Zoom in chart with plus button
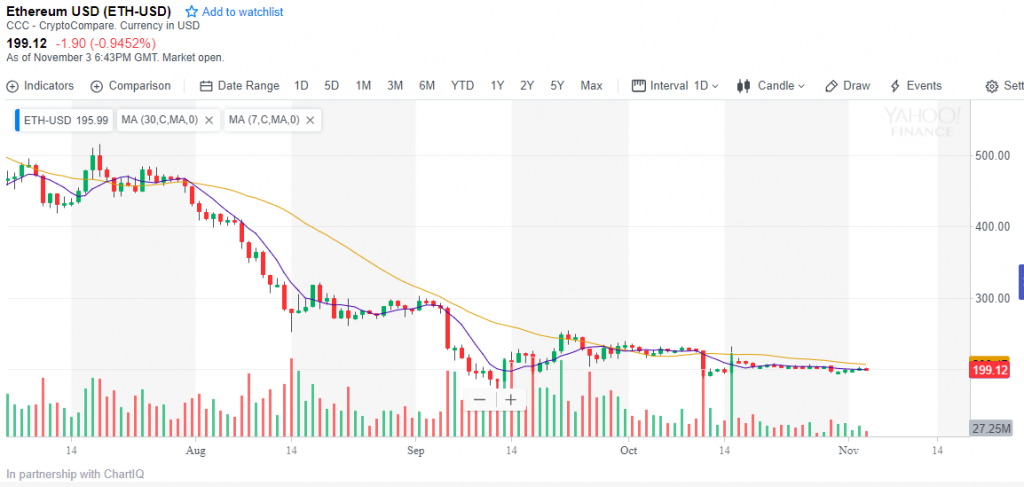This screenshot has height=487, width=1024. [511, 400]
